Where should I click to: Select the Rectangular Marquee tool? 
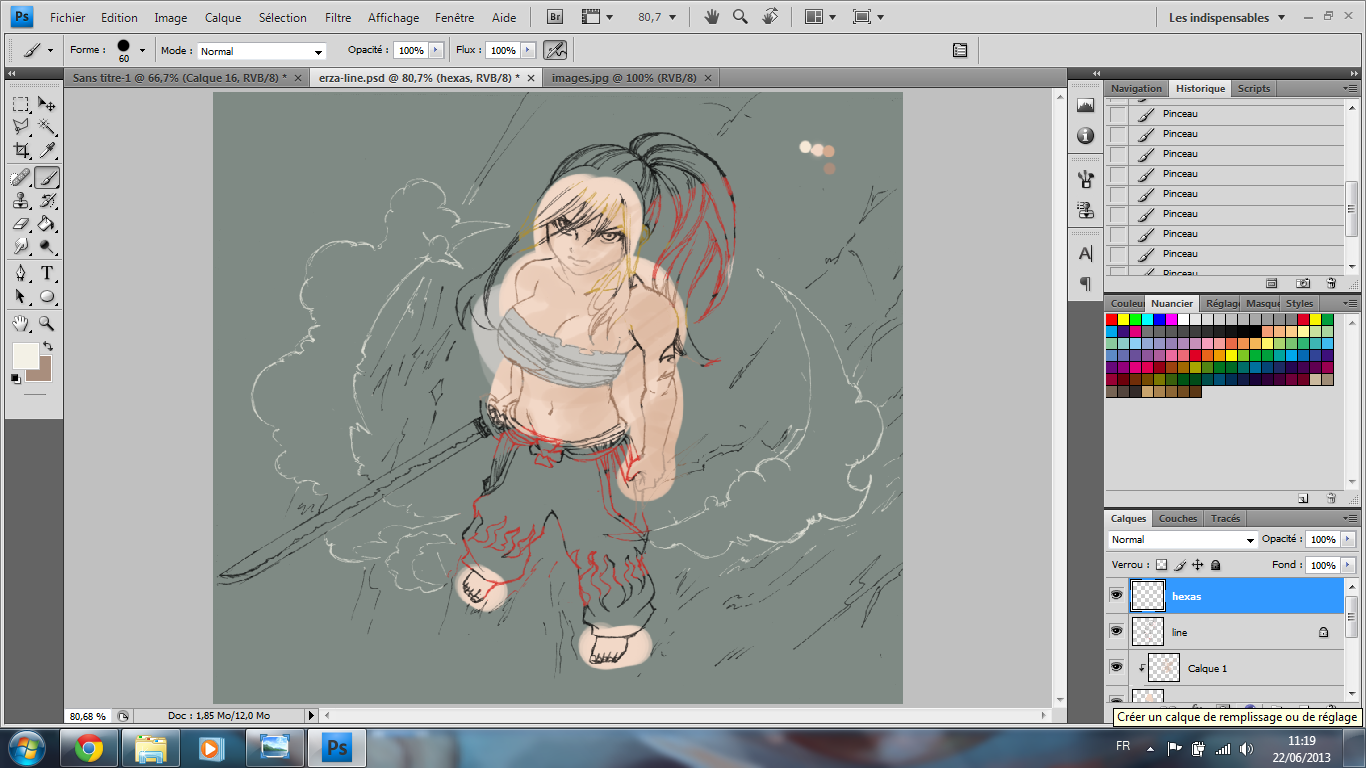21,104
